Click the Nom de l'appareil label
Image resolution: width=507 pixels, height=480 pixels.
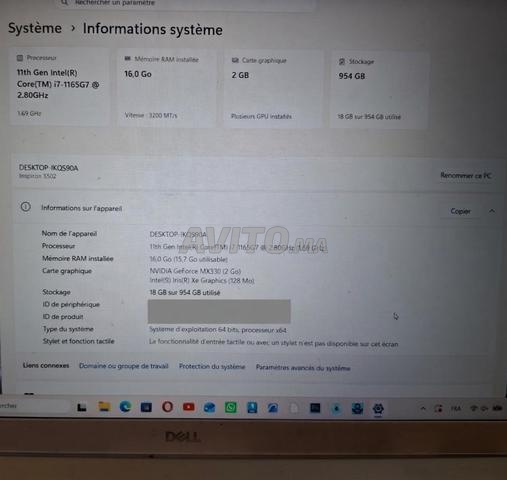[69, 233]
